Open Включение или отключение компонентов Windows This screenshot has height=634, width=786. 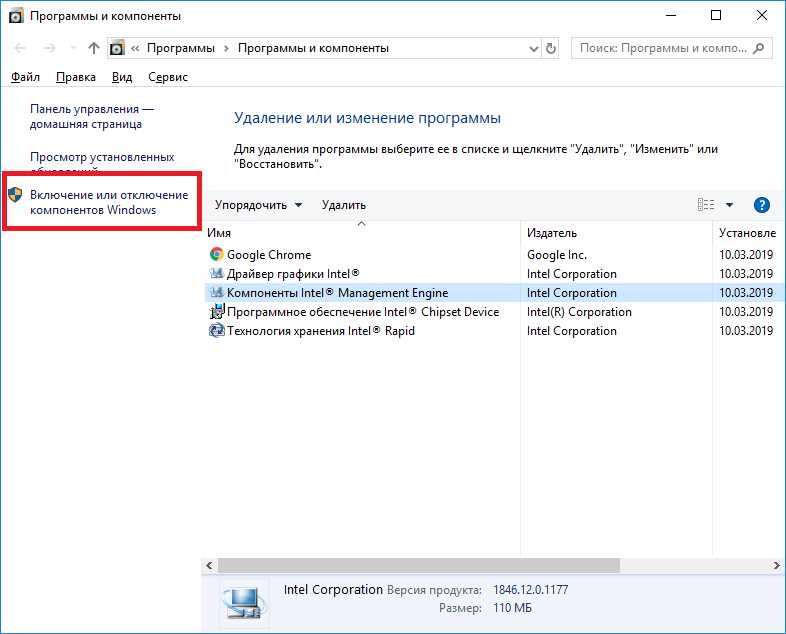(109, 202)
